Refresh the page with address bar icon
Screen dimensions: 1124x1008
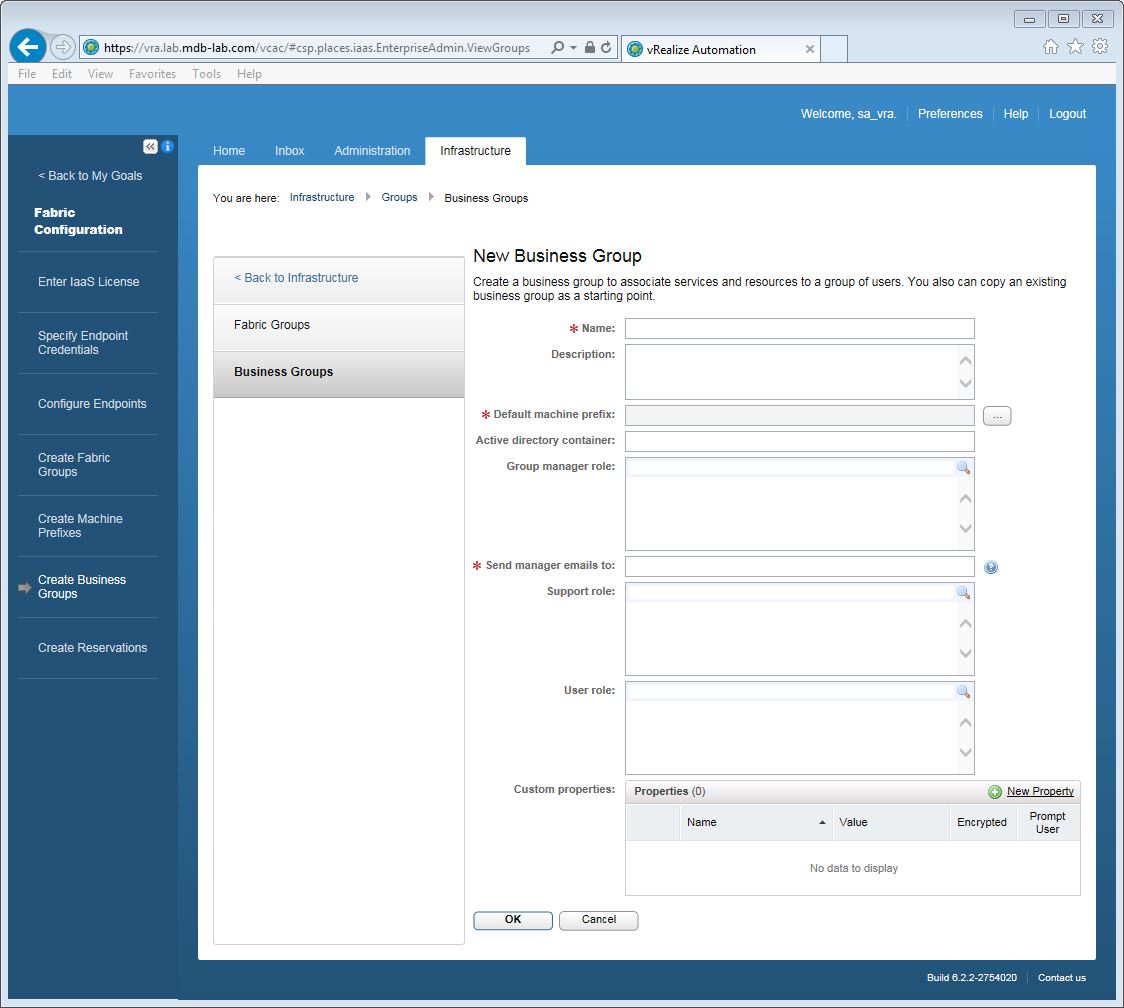[x=606, y=48]
